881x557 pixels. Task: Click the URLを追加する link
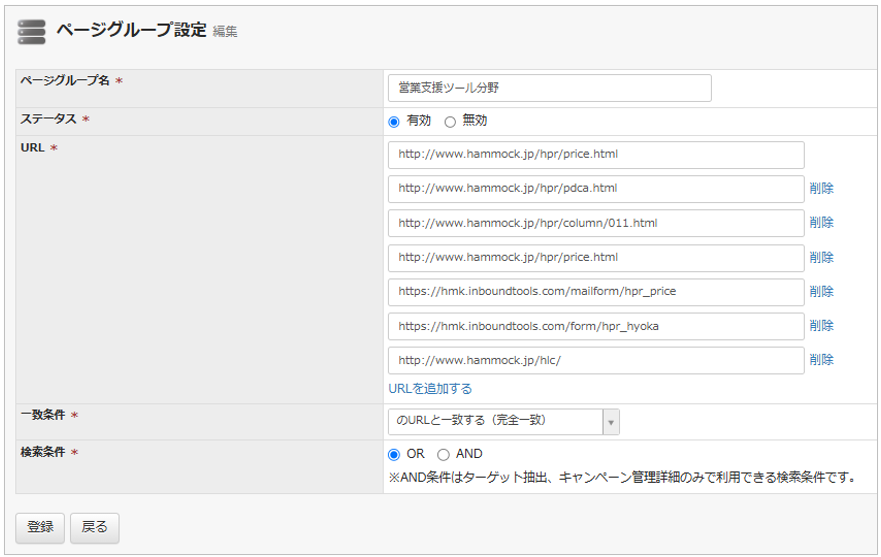pyautogui.click(x=430, y=388)
